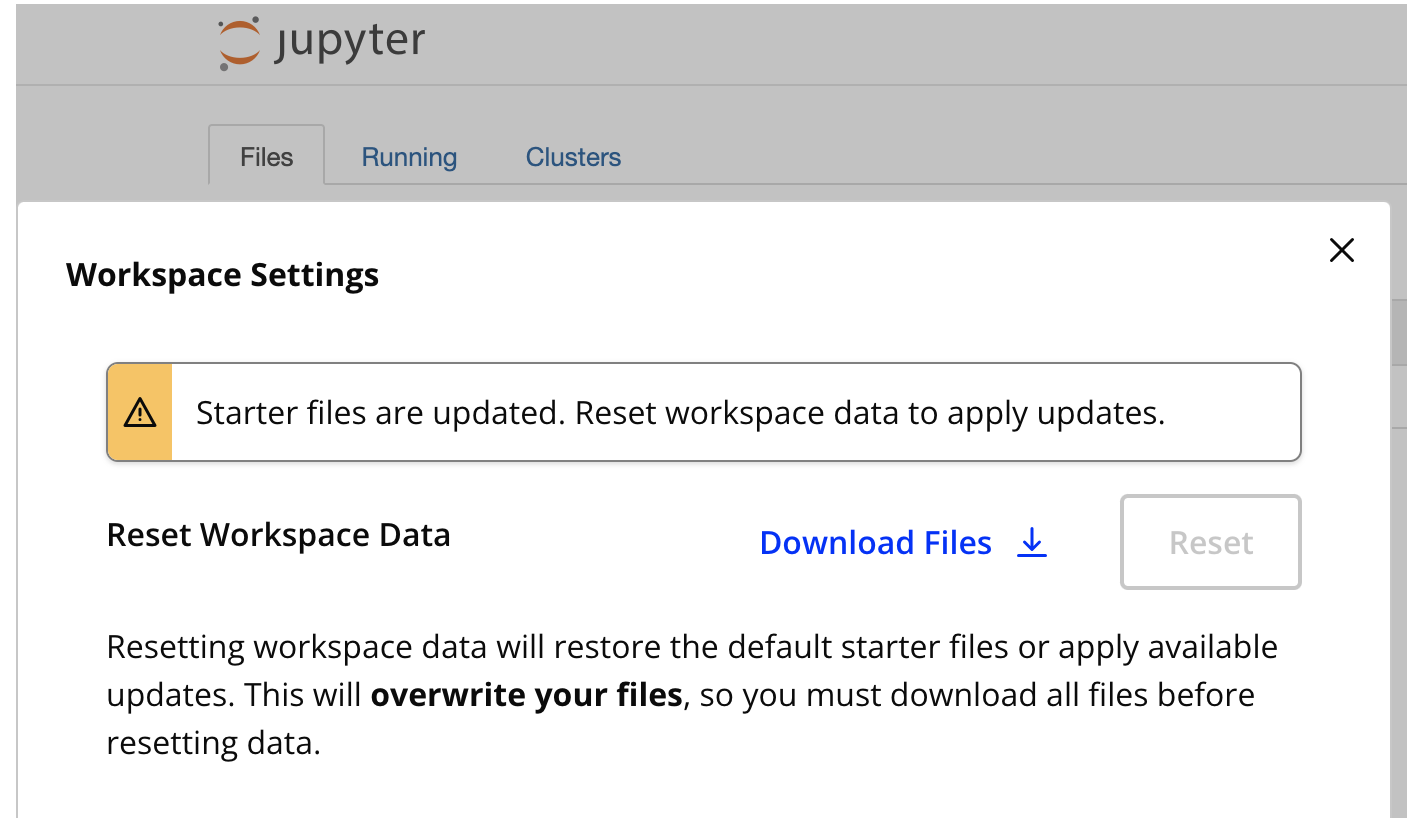Click the Jupyter circular orbit emblem
Viewport: 1407px width, 818px height.
[237, 40]
